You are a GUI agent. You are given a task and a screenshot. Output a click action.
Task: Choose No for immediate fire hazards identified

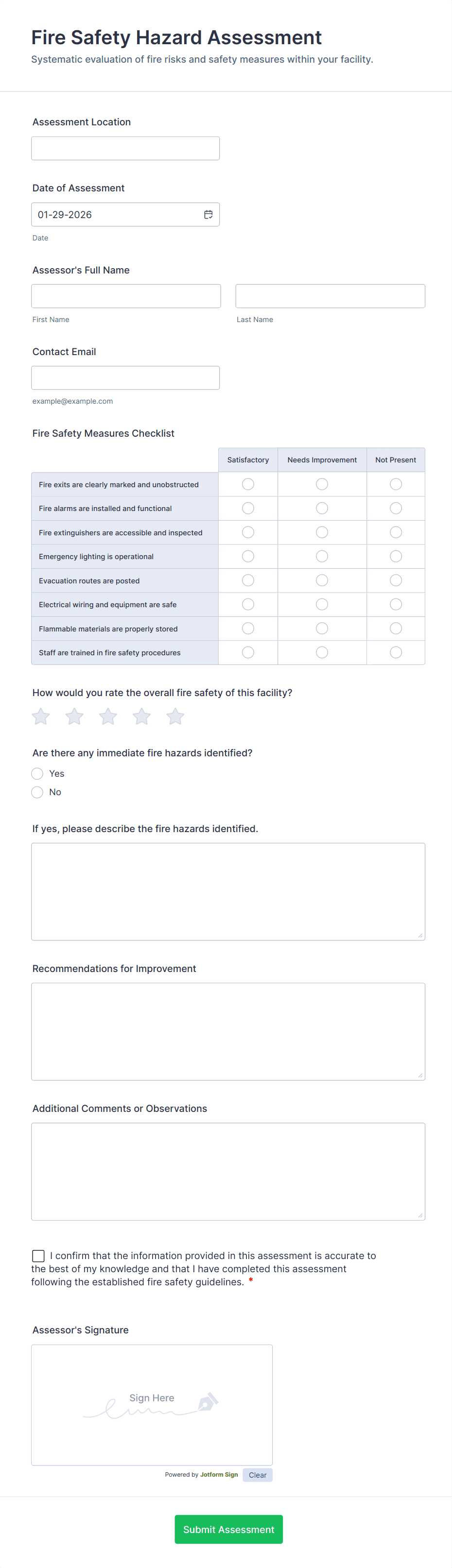(37, 792)
